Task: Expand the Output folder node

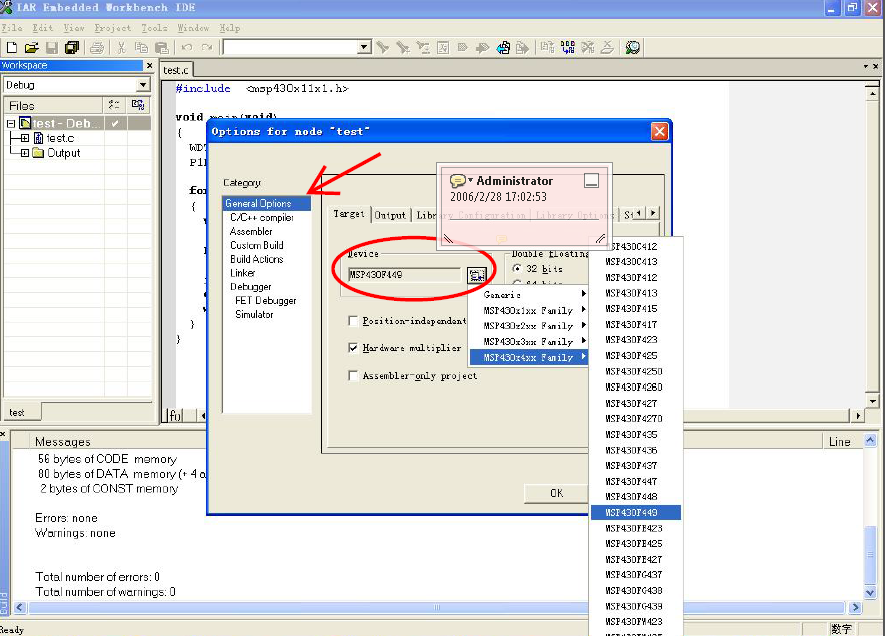Action: (x=25, y=153)
